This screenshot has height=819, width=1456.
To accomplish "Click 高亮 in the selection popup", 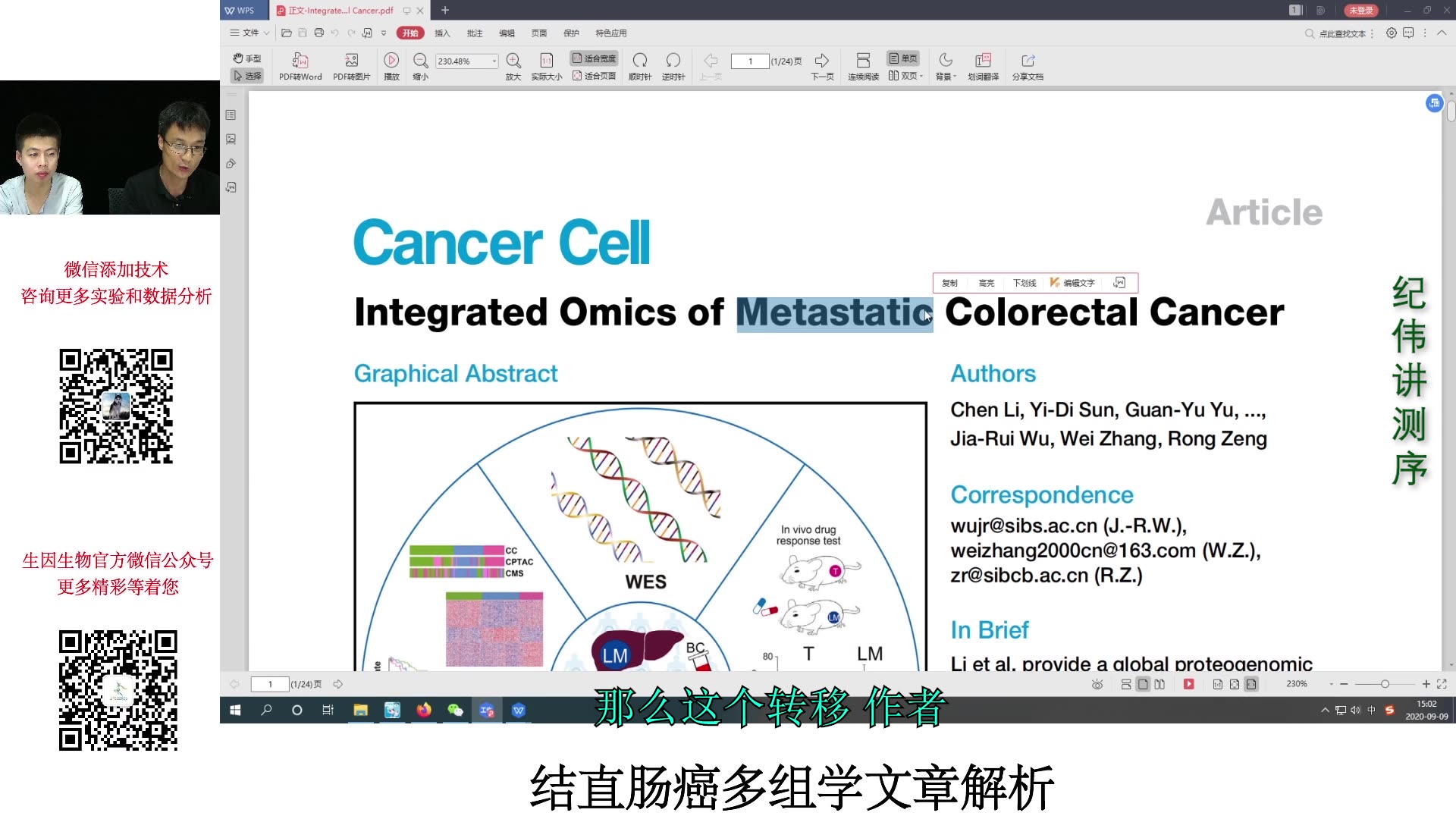I will 987,283.
